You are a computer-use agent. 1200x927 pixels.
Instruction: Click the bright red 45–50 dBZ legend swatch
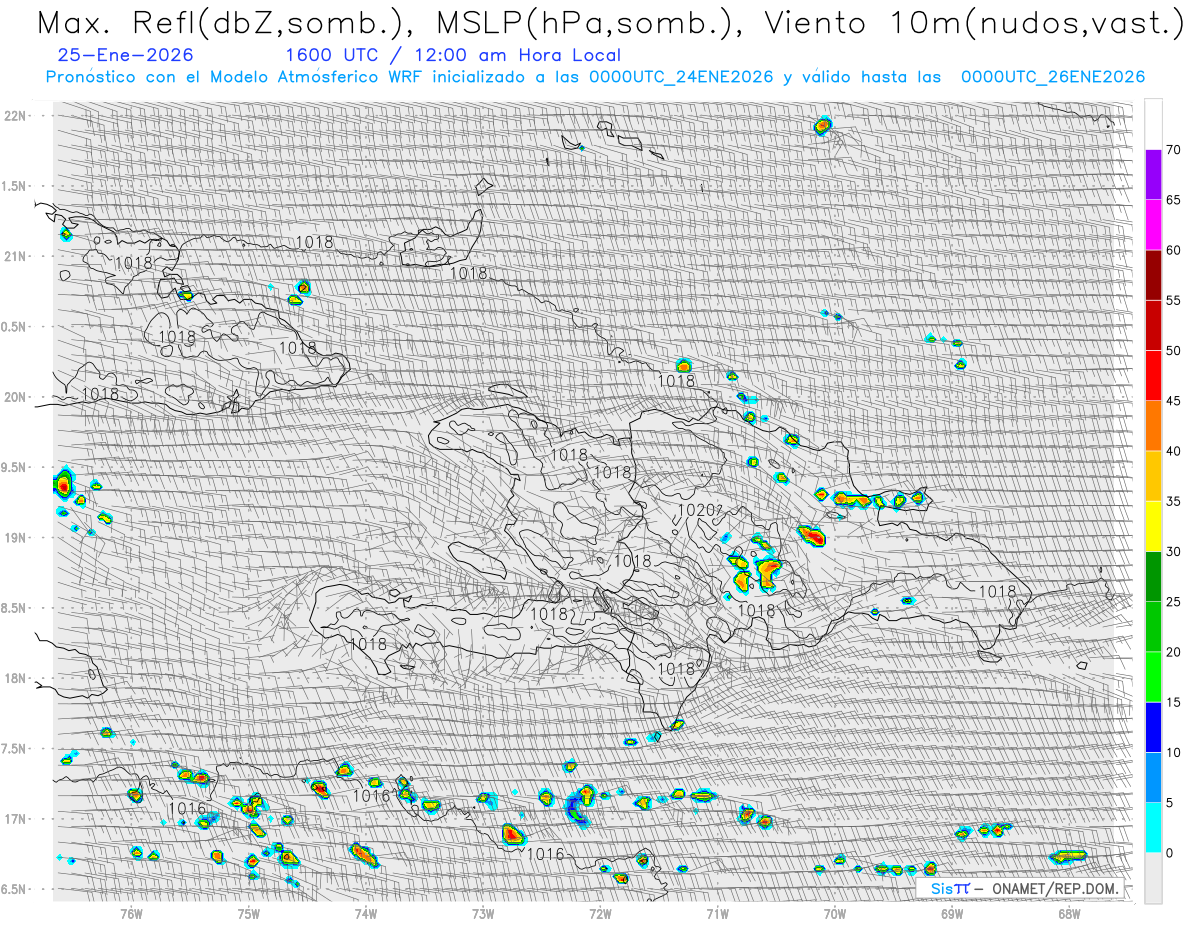pos(1153,376)
